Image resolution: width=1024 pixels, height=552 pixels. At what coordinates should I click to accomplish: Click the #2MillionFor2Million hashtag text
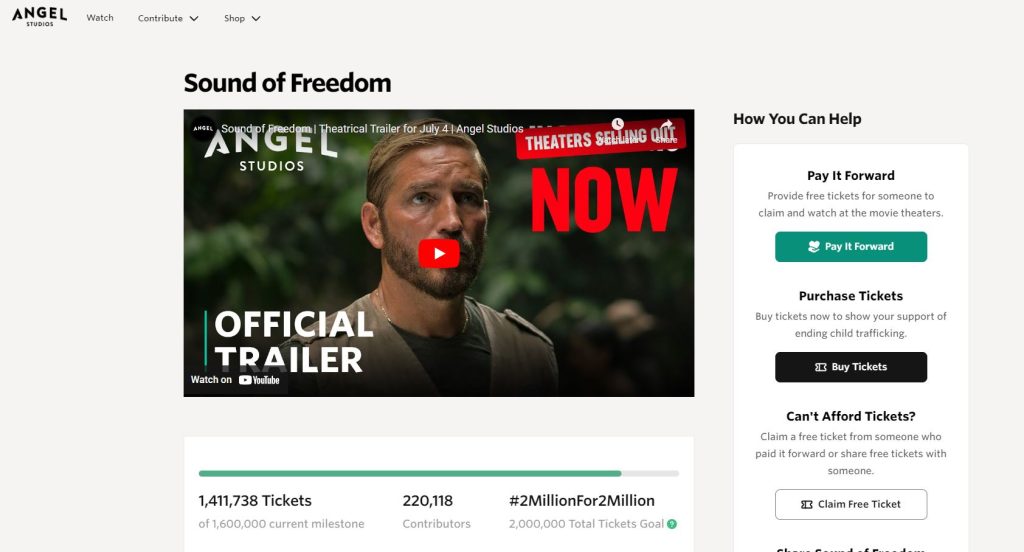click(581, 501)
